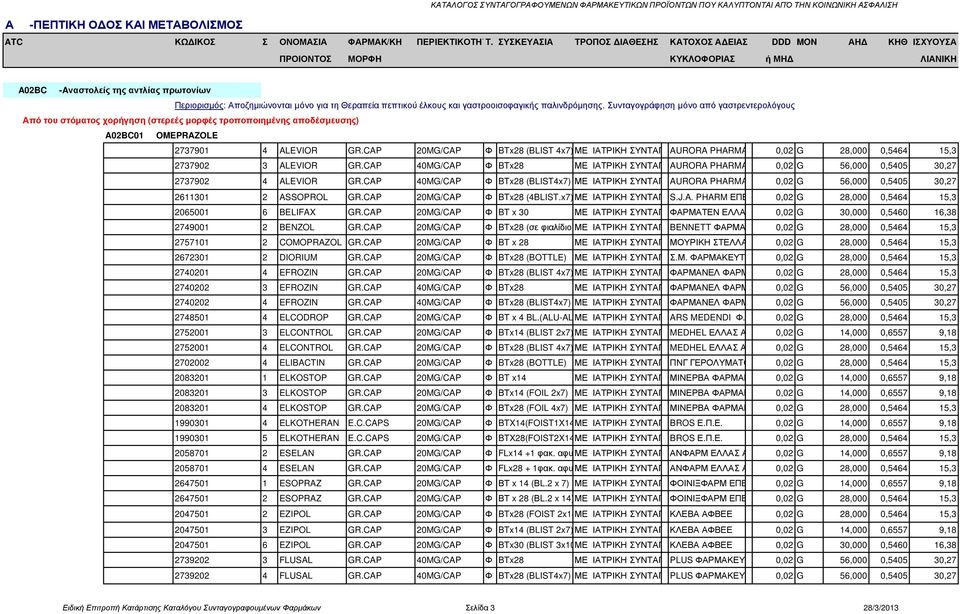Click the 'ΟΝΟΜΑΣΙΑ ΠΡΟΙΟΝΤΟΣ' column header
Image resolution: width=960 pixels, height=614 pixels.
[x=305, y=50]
